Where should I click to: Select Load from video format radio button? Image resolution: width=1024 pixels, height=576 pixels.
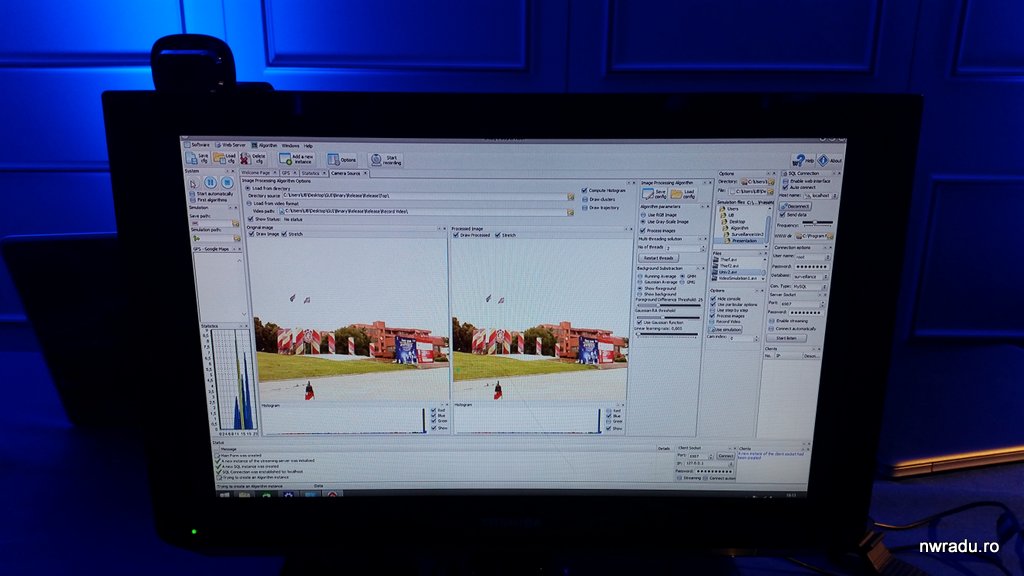tap(248, 204)
